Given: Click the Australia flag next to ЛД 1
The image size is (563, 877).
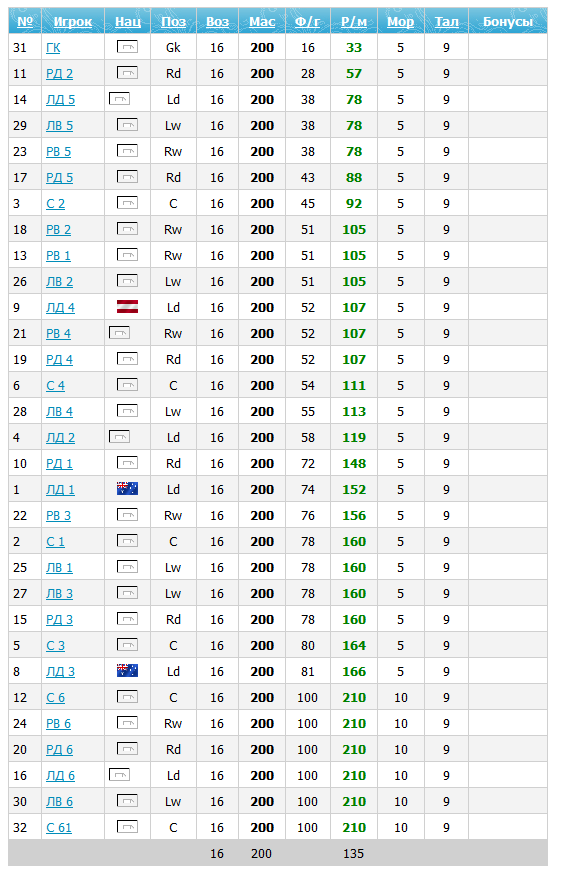Looking at the screenshot, I should click(127, 489).
